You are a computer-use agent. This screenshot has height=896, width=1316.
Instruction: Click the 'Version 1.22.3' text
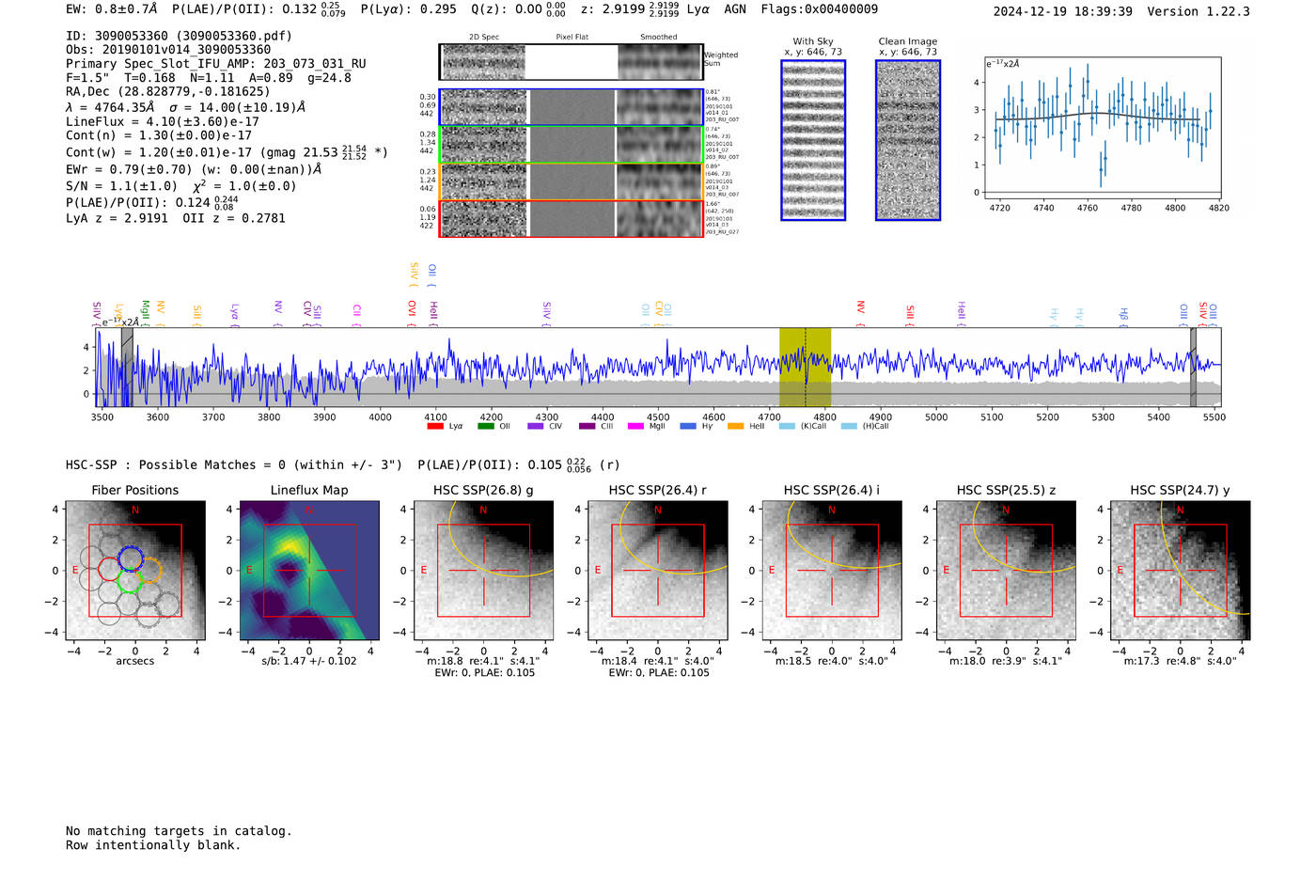pyautogui.click(x=1198, y=11)
